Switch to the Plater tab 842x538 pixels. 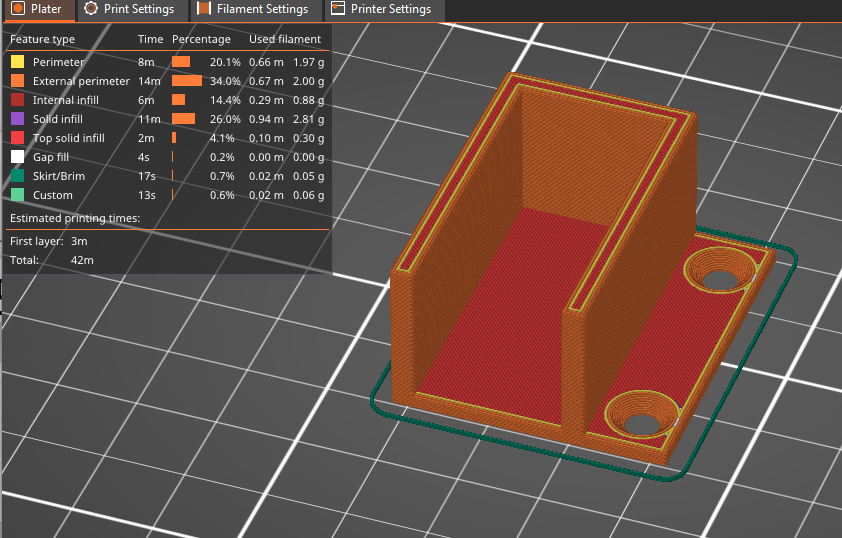coord(39,9)
